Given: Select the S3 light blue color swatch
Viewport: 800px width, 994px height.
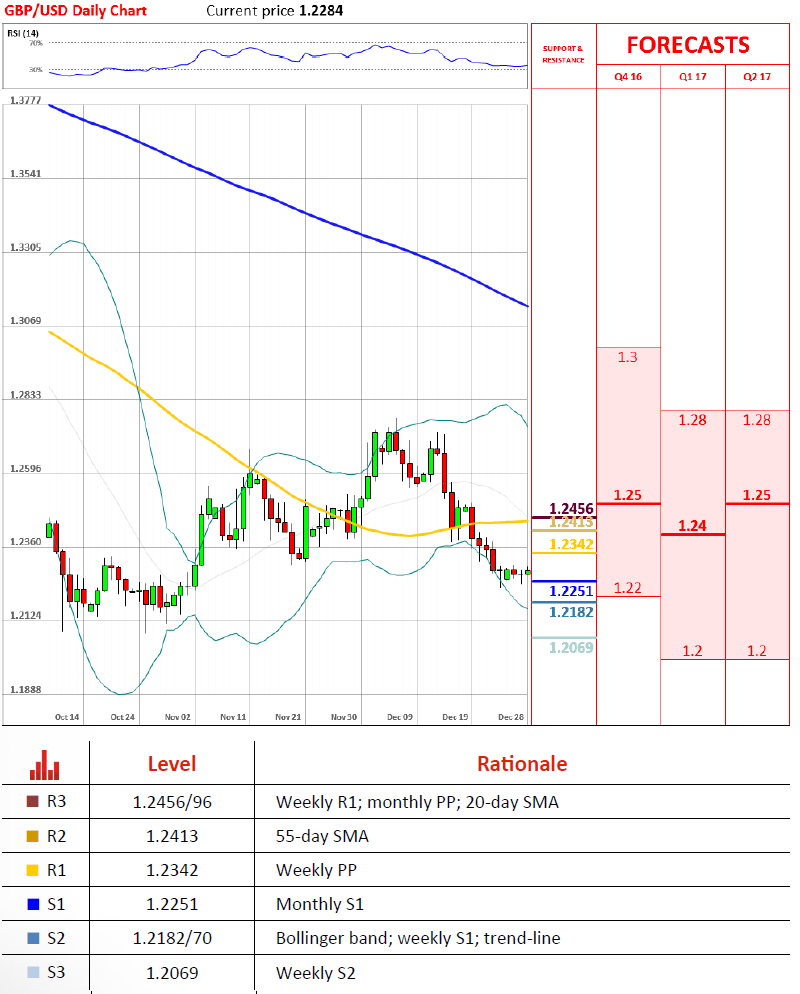Looking at the screenshot, I should [x=34, y=972].
